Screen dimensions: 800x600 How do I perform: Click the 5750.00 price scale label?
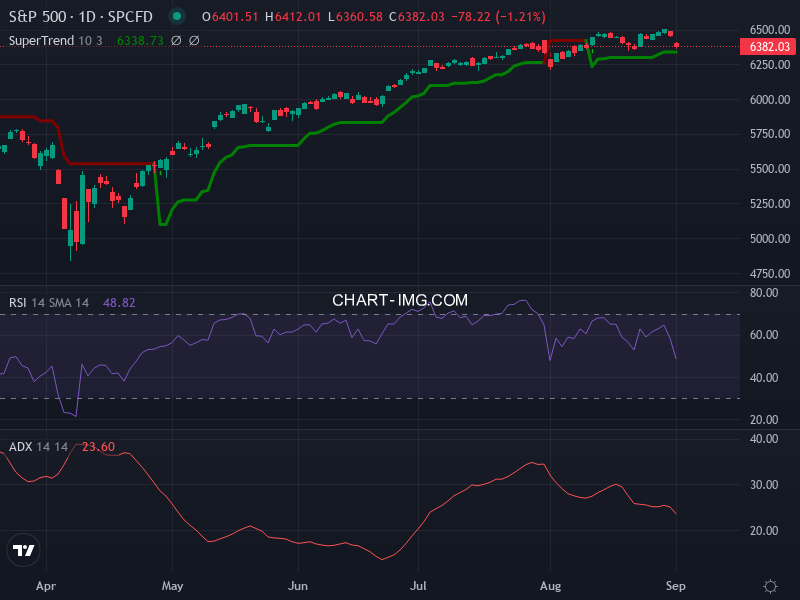coord(770,134)
